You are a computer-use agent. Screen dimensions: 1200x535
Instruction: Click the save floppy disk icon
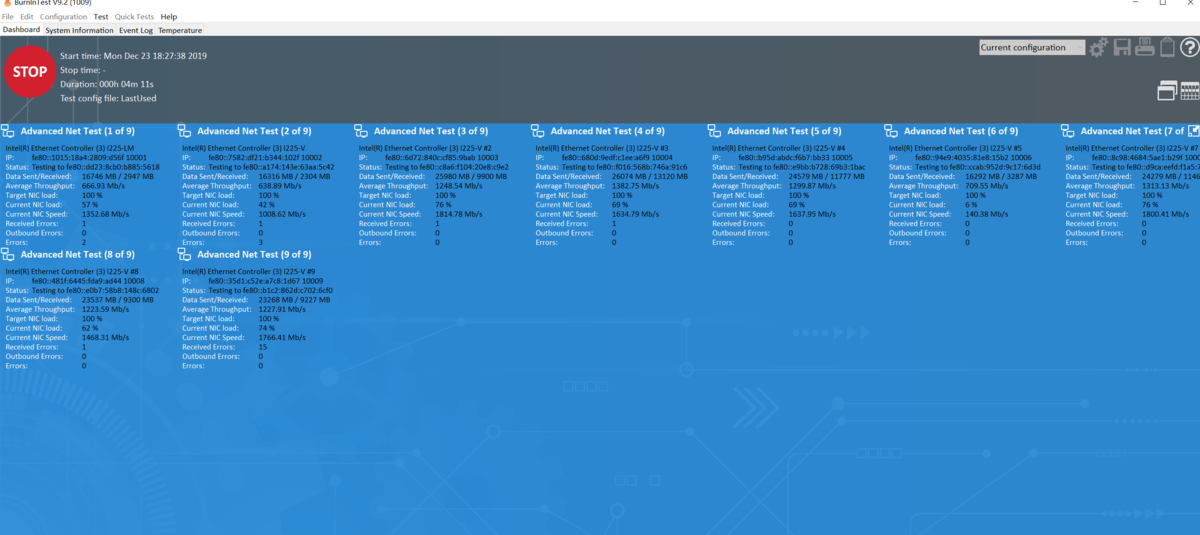(x=1122, y=47)
